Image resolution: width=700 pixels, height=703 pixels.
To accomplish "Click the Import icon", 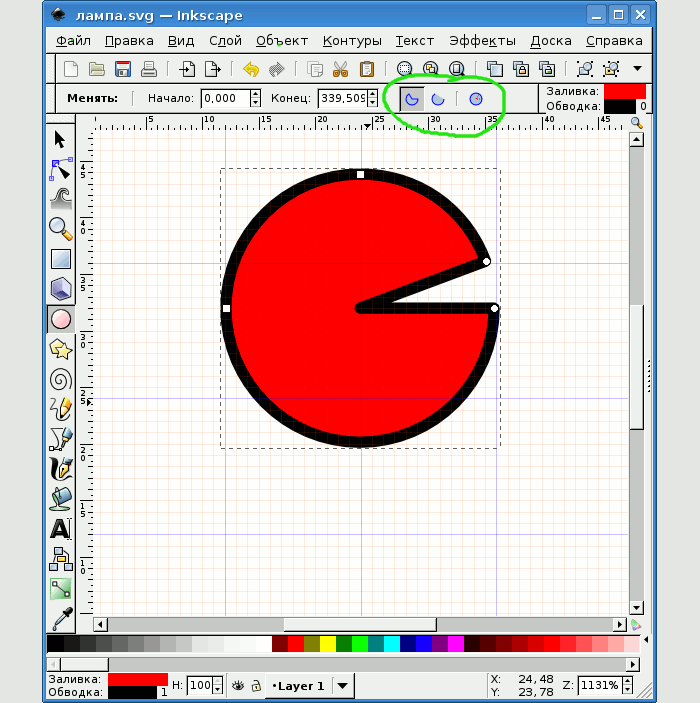I will [187, 69].
